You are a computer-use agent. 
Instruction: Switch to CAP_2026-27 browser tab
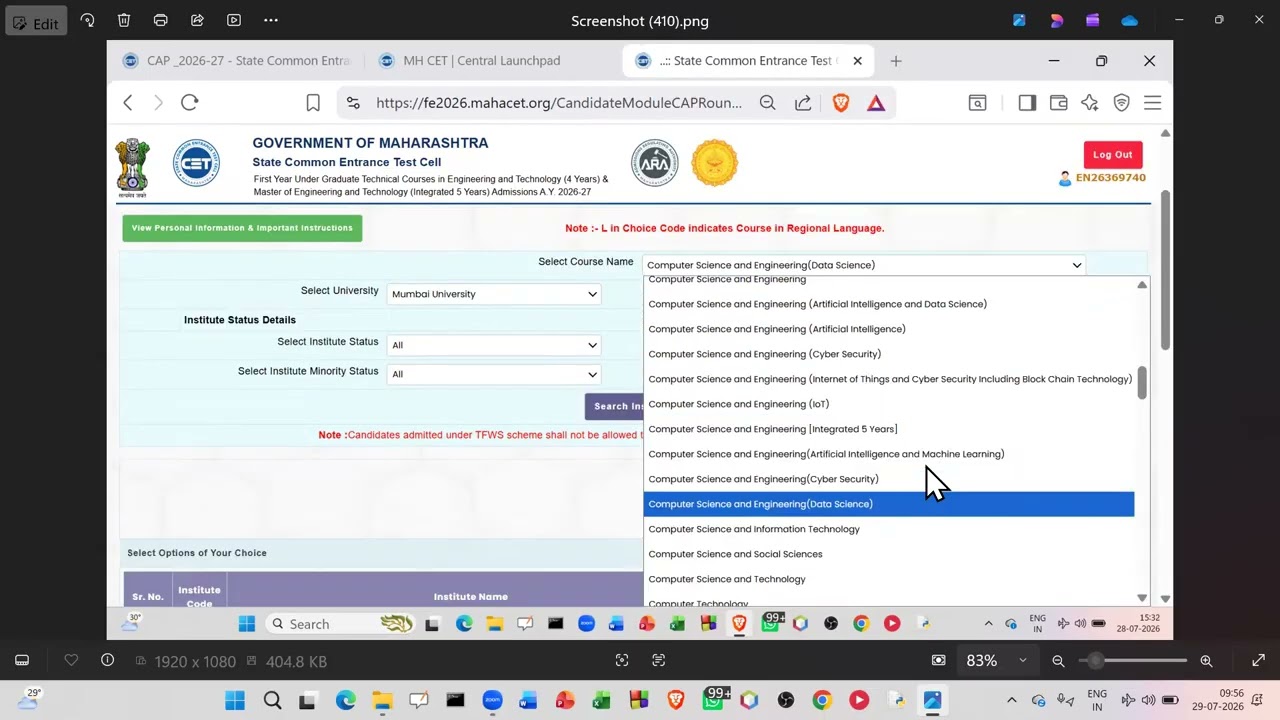pos(237,61)
